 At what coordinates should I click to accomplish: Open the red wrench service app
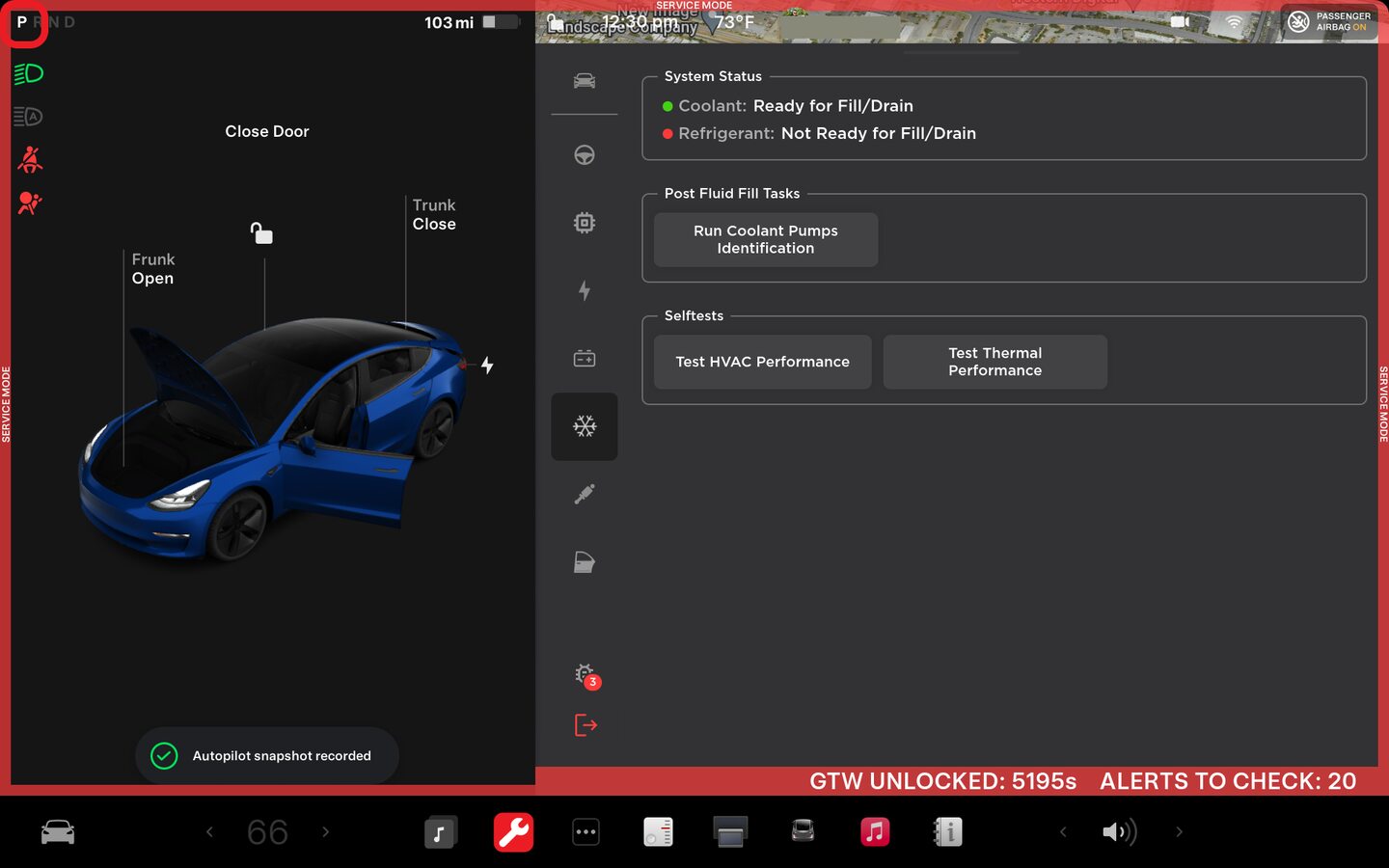(x=513, y=831)
